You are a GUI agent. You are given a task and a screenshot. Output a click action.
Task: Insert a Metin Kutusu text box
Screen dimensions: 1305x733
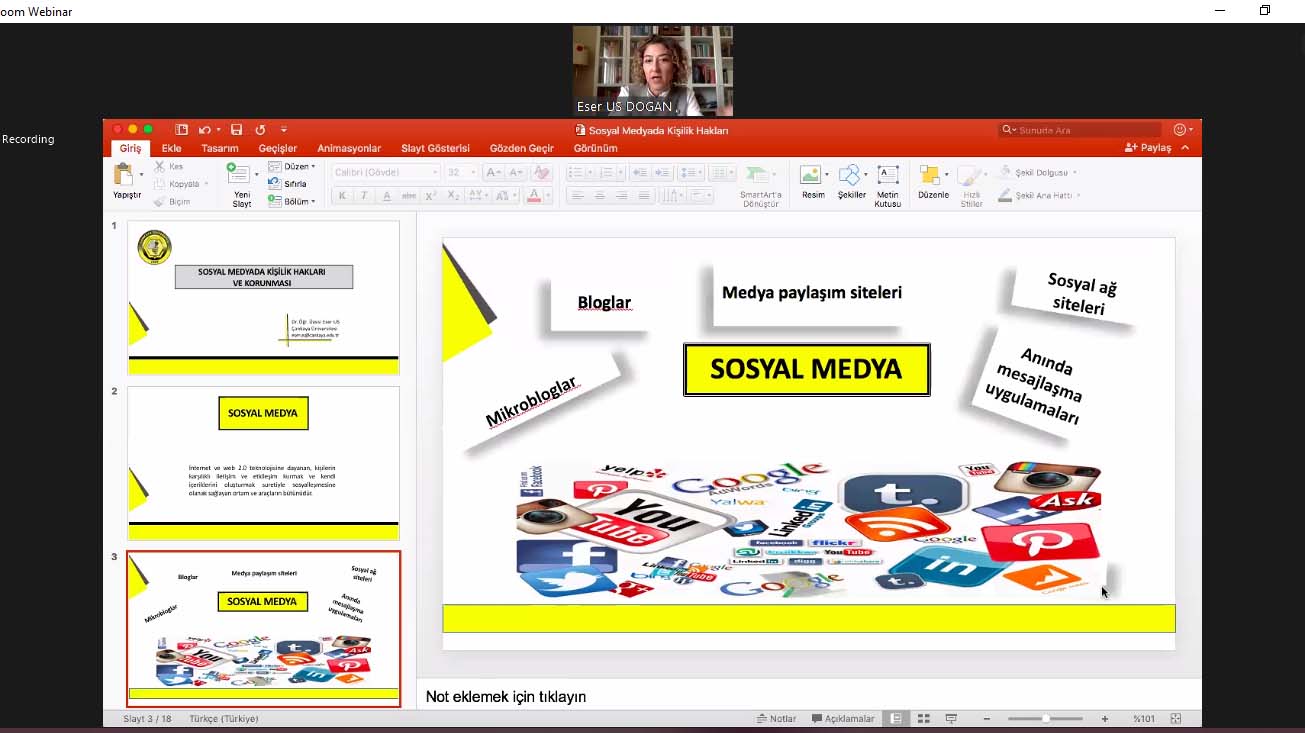pyautogui.click(x=888, y=175)
